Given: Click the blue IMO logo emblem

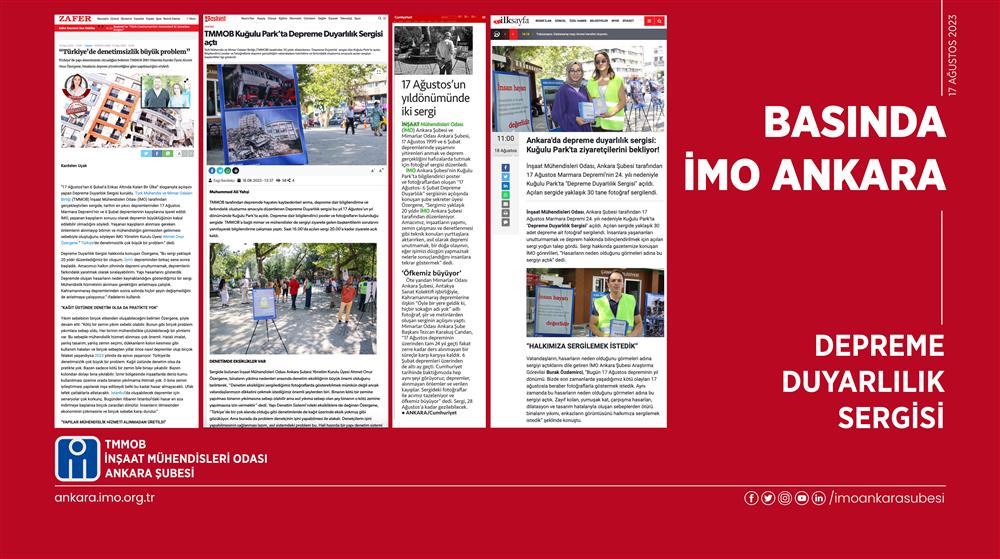Looking at the screenshot, I should 77,458.
